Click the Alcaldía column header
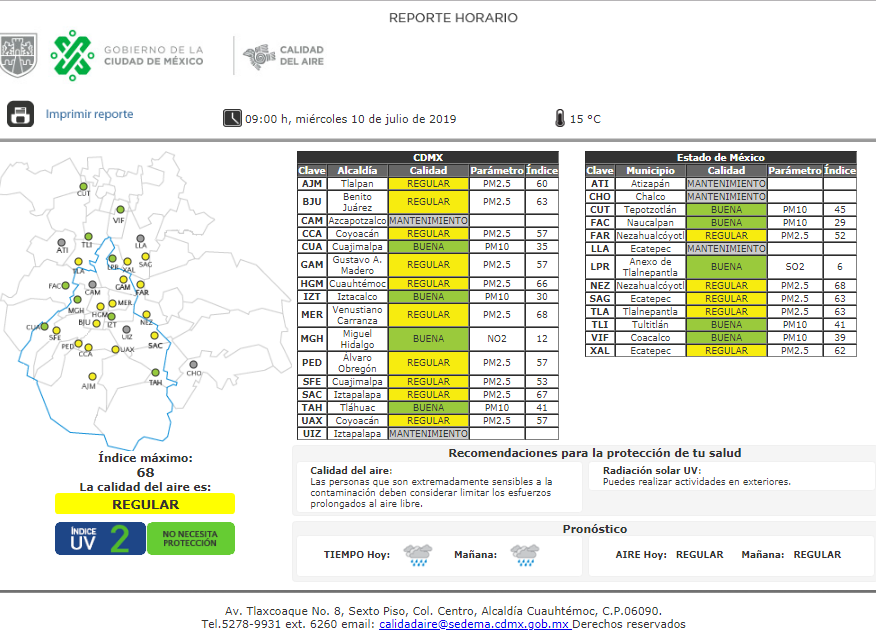The height and width of the screenshot is (640, 876). [x=358, y=170]
